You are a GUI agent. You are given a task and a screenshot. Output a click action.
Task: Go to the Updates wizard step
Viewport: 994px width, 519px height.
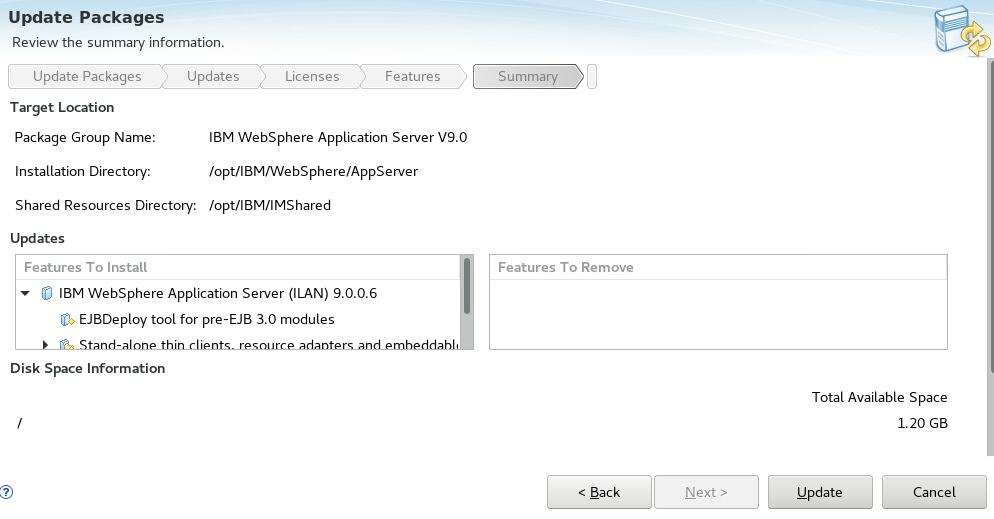213,77
